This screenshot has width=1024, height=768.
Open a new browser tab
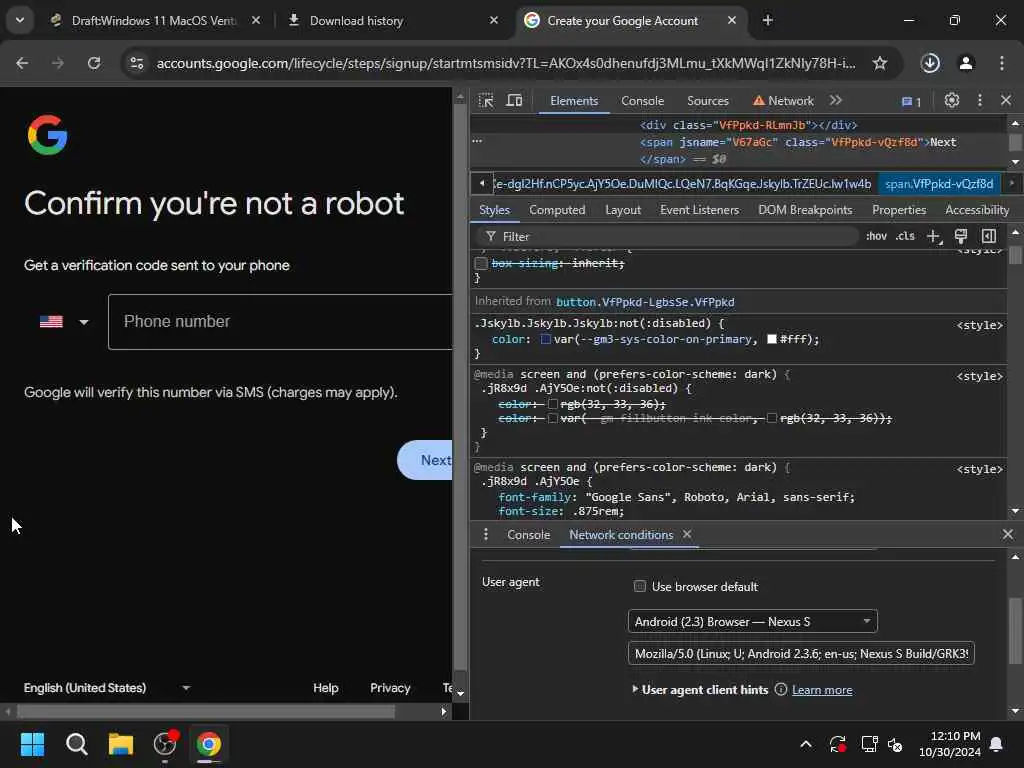tap(767, 20)
